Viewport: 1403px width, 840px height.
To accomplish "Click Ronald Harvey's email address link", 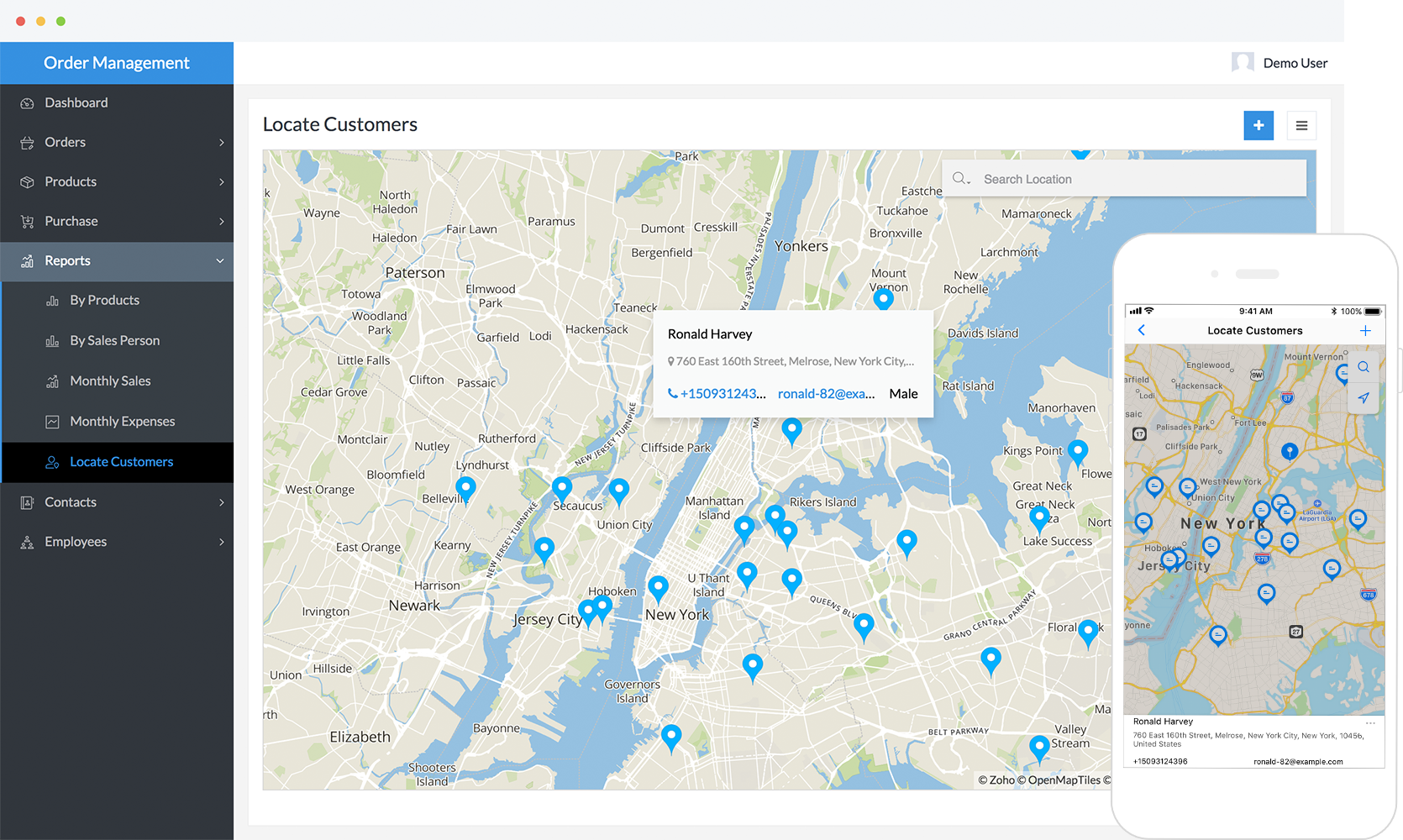I will (826, 394).
